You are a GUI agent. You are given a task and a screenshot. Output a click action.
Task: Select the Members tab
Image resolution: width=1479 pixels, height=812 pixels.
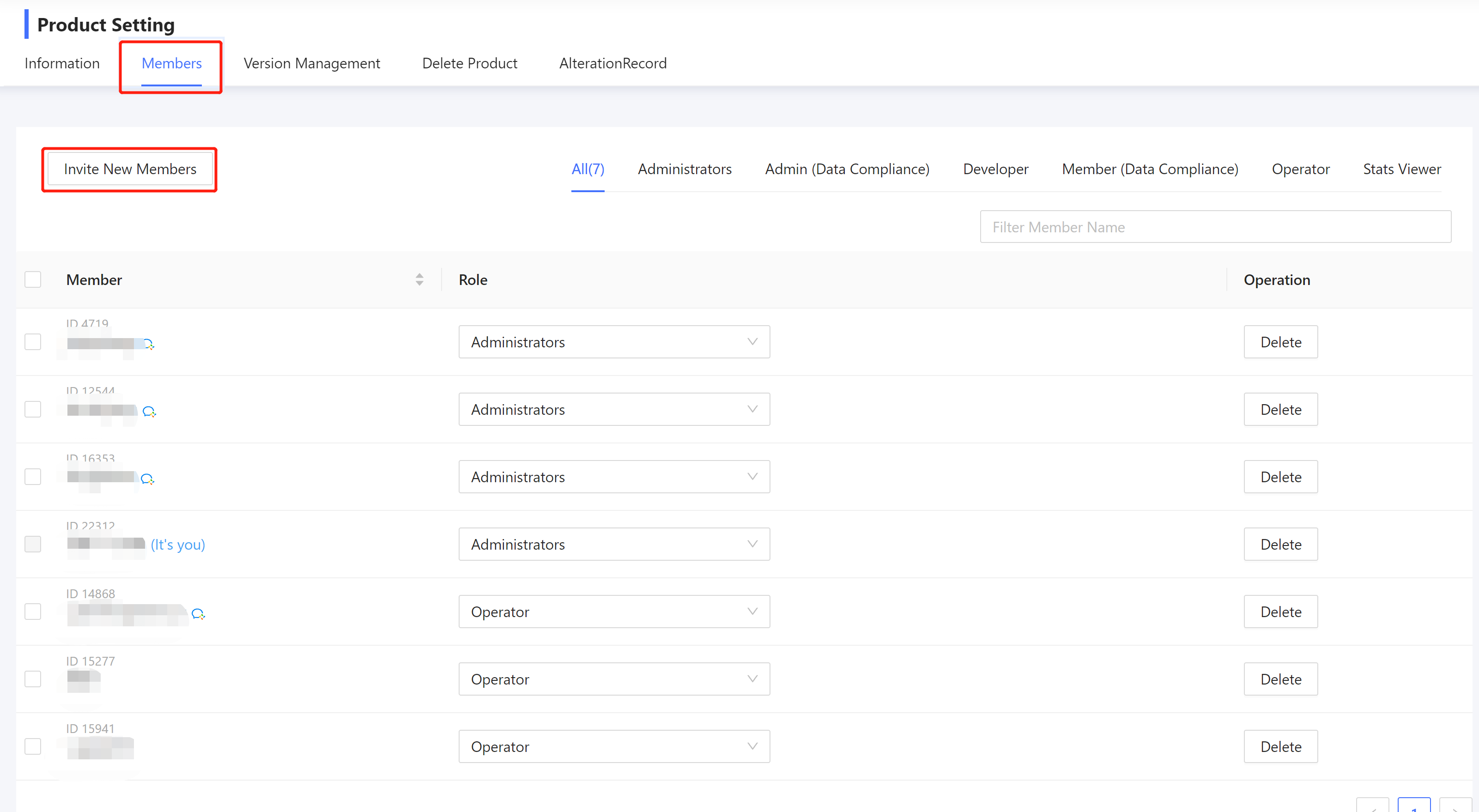[x=172, y=63]
